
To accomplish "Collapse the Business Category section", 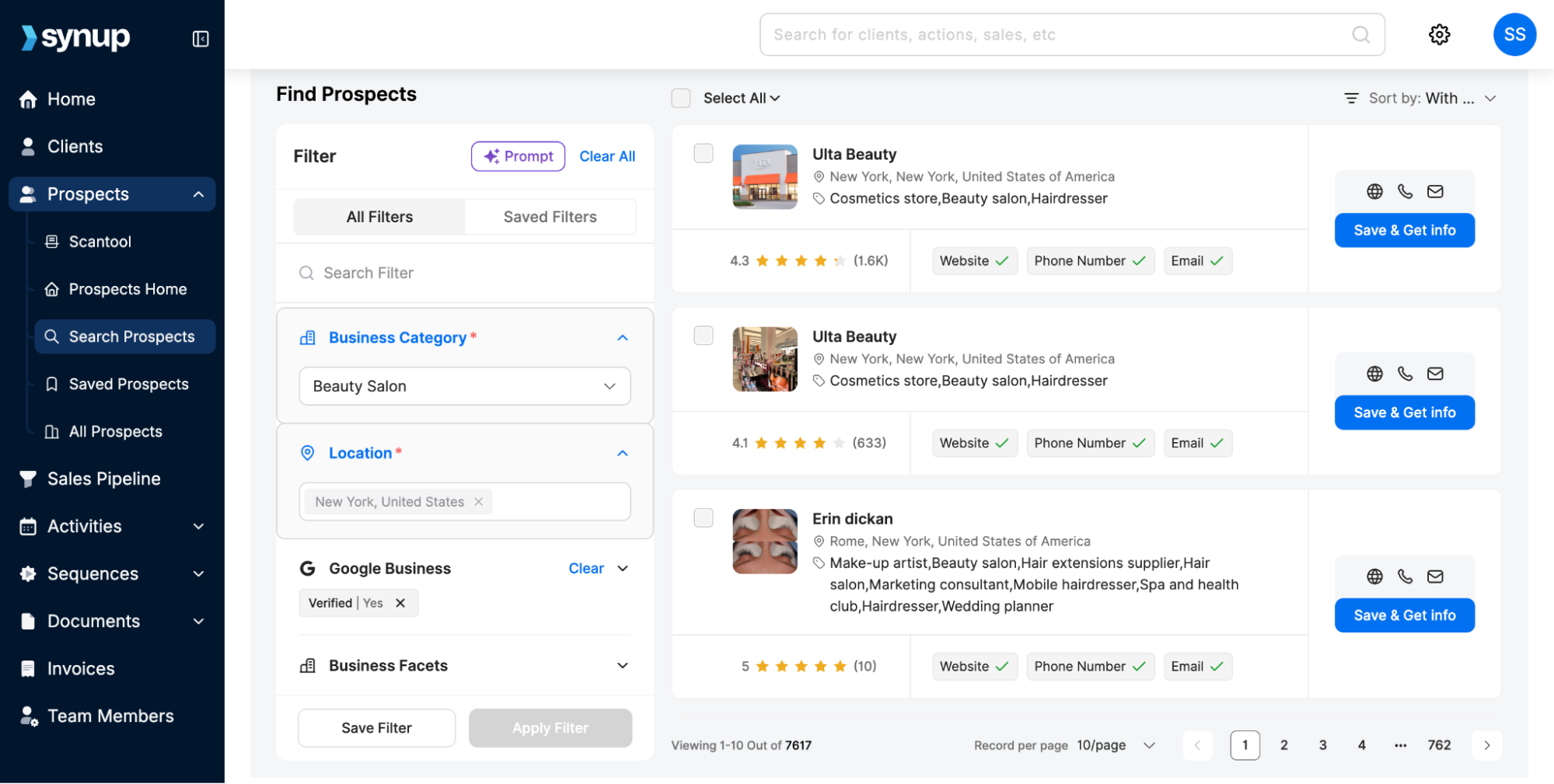I will click(x=622, y=338).
